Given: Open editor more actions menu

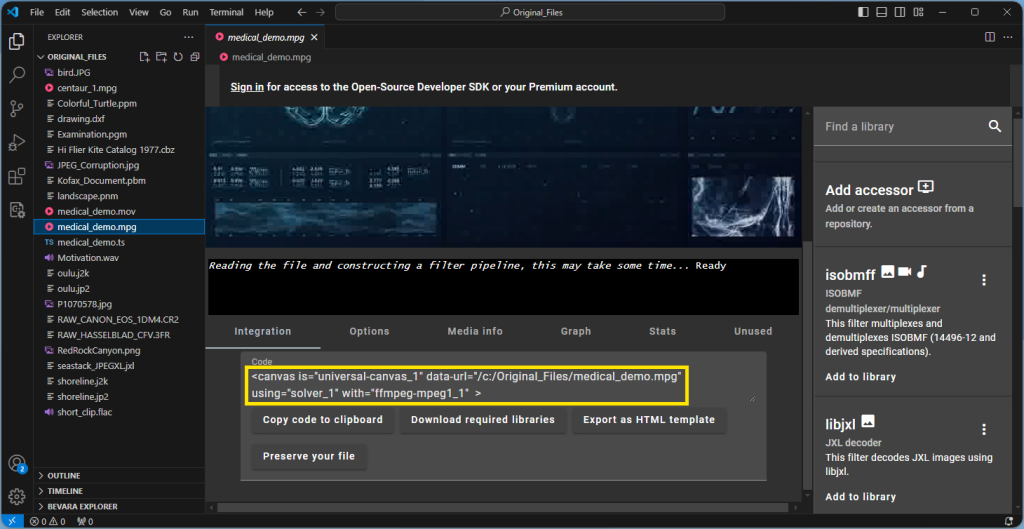Looking at the screenshot, I should tap(1009, 37).
